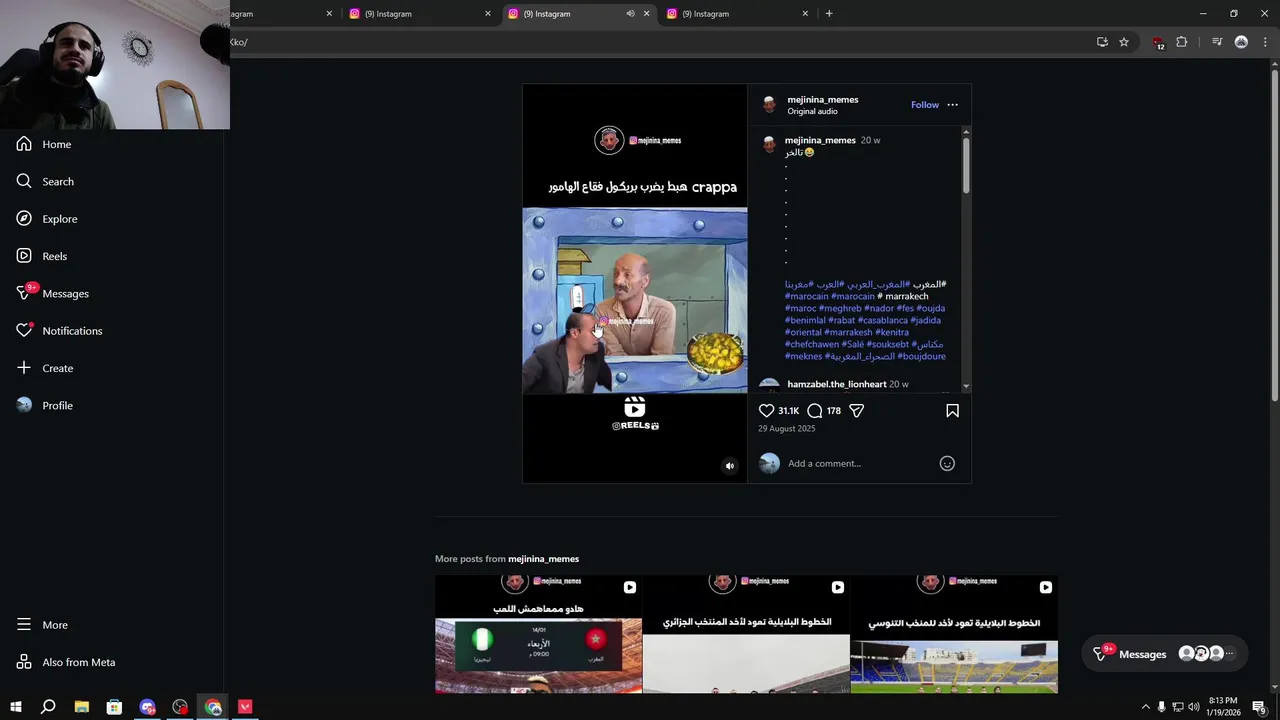Follow mejinina_memes

click(925, 105)
